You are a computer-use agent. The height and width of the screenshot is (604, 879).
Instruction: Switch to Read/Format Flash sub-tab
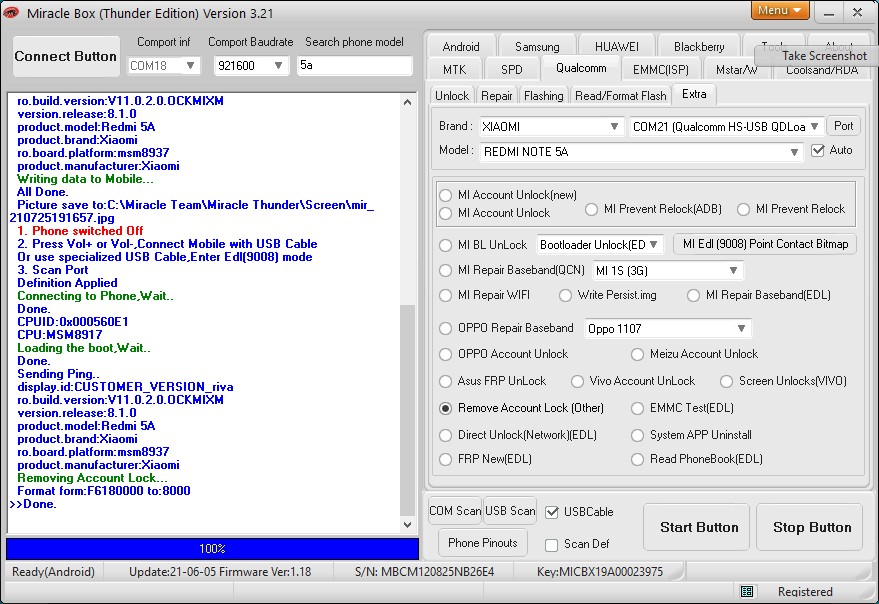click(x=621, y=96)
